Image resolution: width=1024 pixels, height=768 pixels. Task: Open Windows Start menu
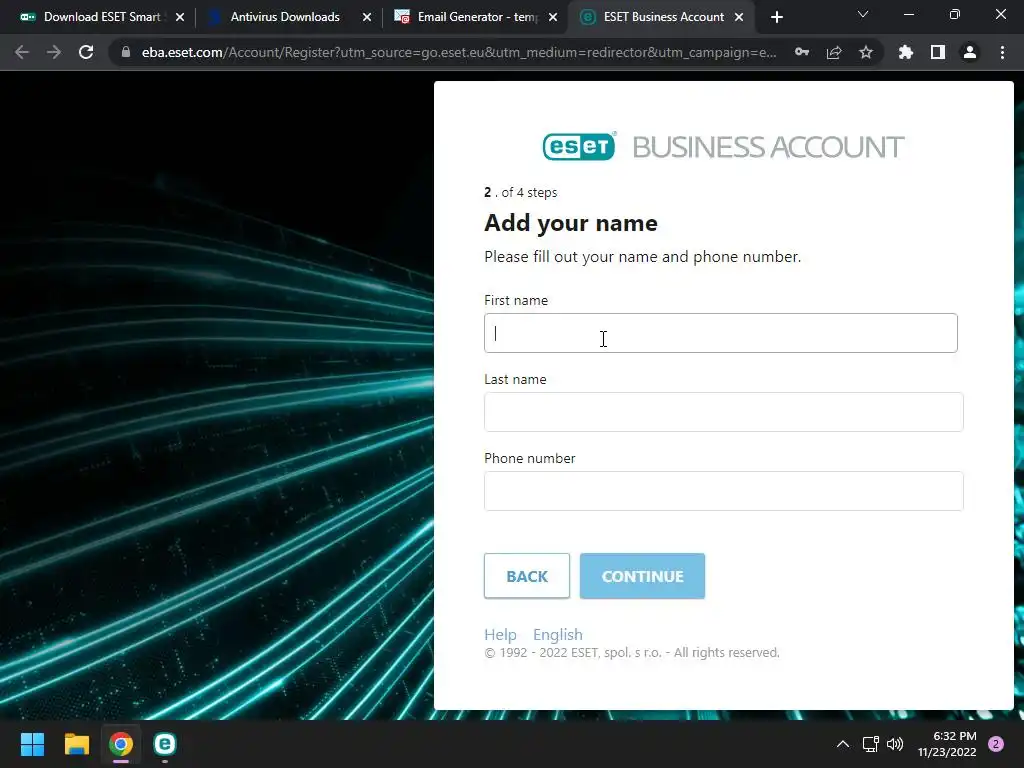tap(32, 744)
